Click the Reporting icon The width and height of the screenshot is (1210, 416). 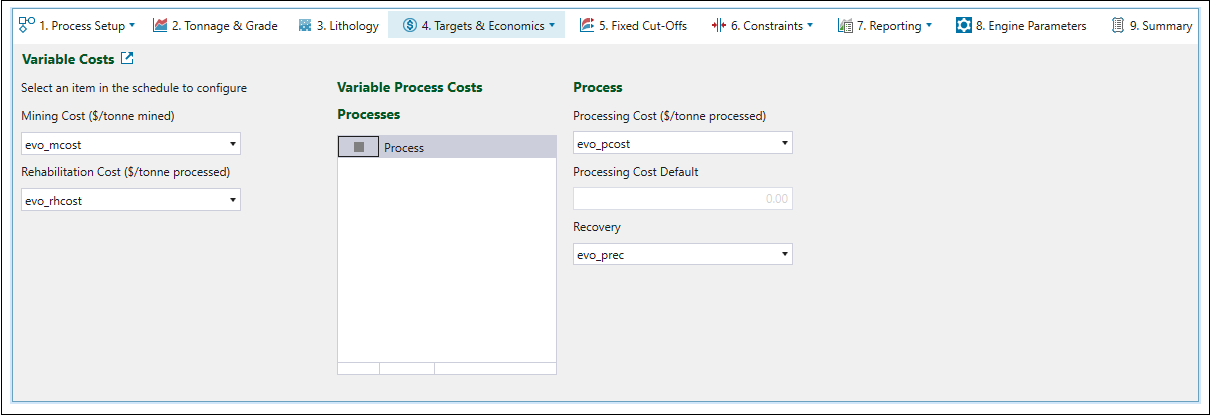point(844,25)
